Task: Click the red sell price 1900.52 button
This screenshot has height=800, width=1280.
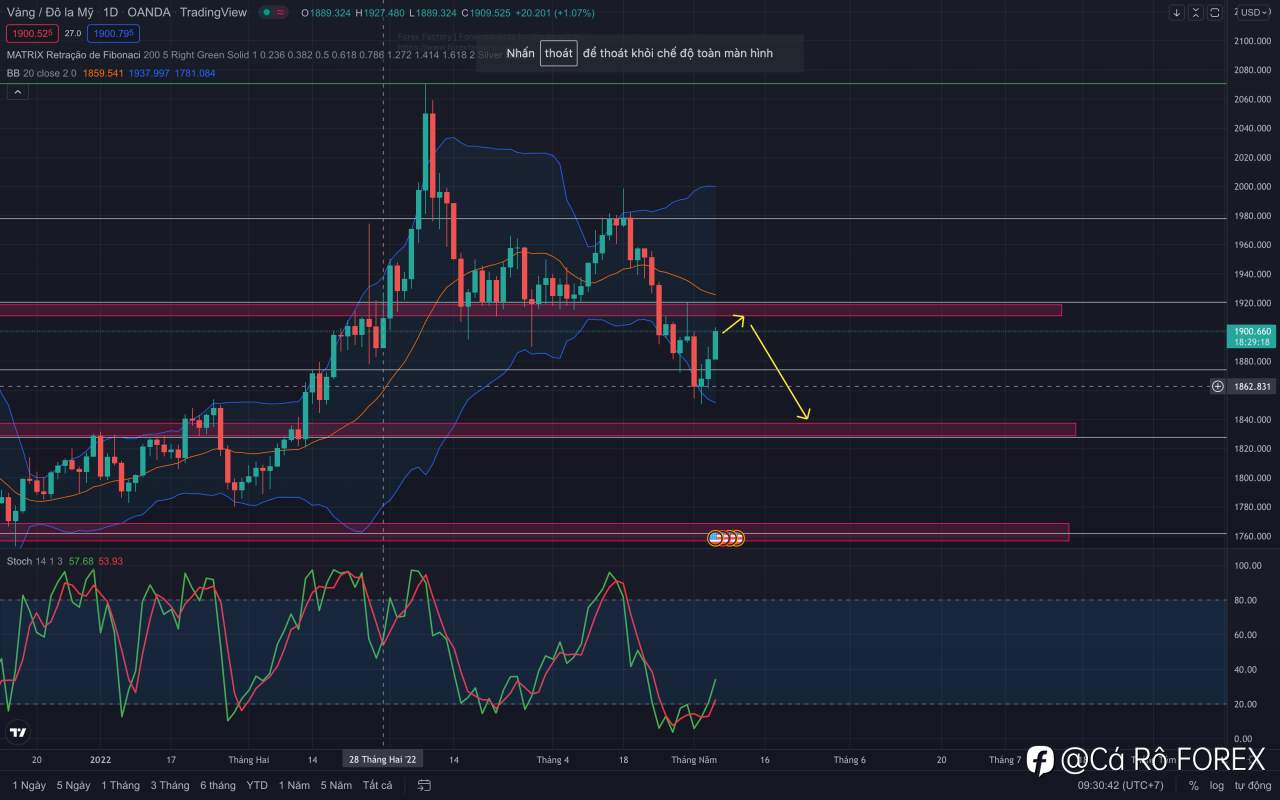Action: 33,34
